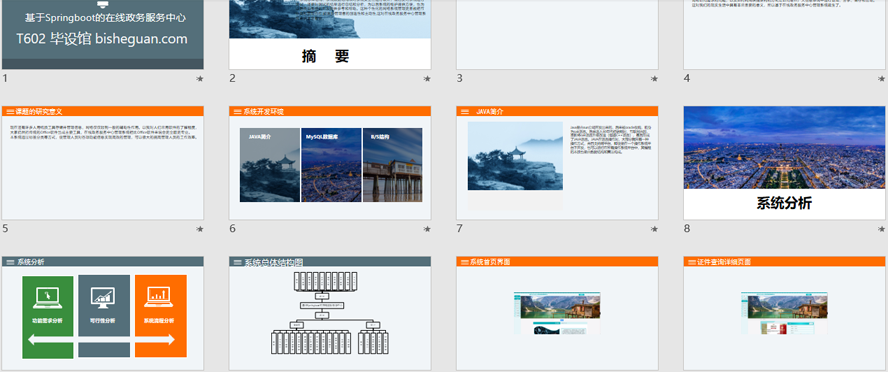Click the transition star under slide 4
888x372 pixels.
tap(881, 79)
